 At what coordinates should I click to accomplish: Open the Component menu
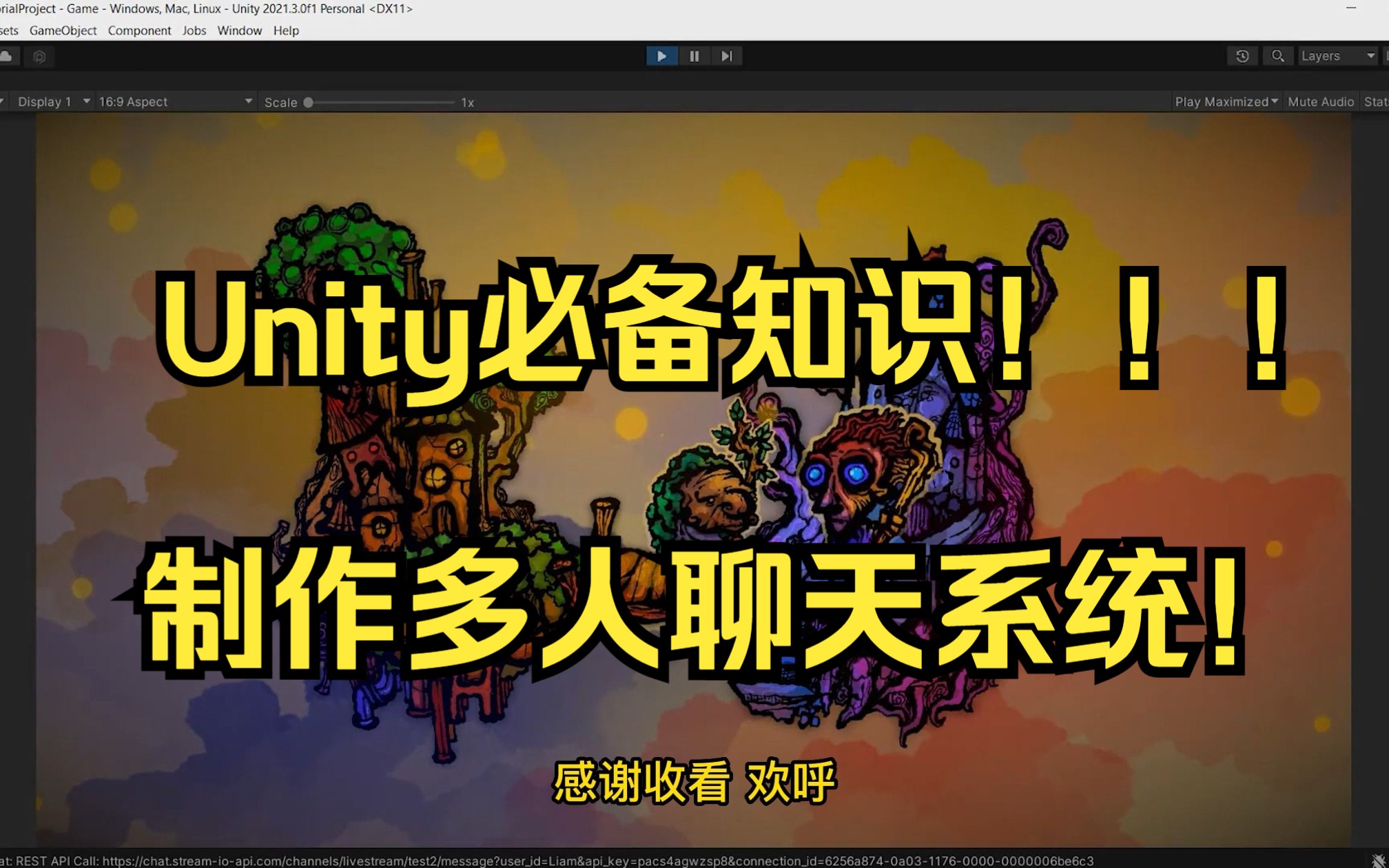coord(139,30)
